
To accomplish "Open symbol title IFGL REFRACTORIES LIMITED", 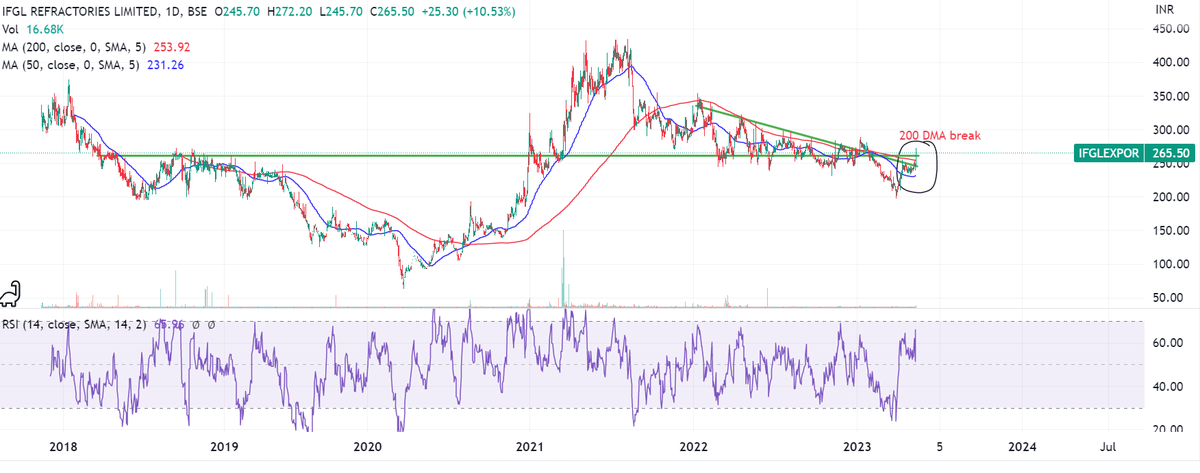I will [x=78, y=12].
